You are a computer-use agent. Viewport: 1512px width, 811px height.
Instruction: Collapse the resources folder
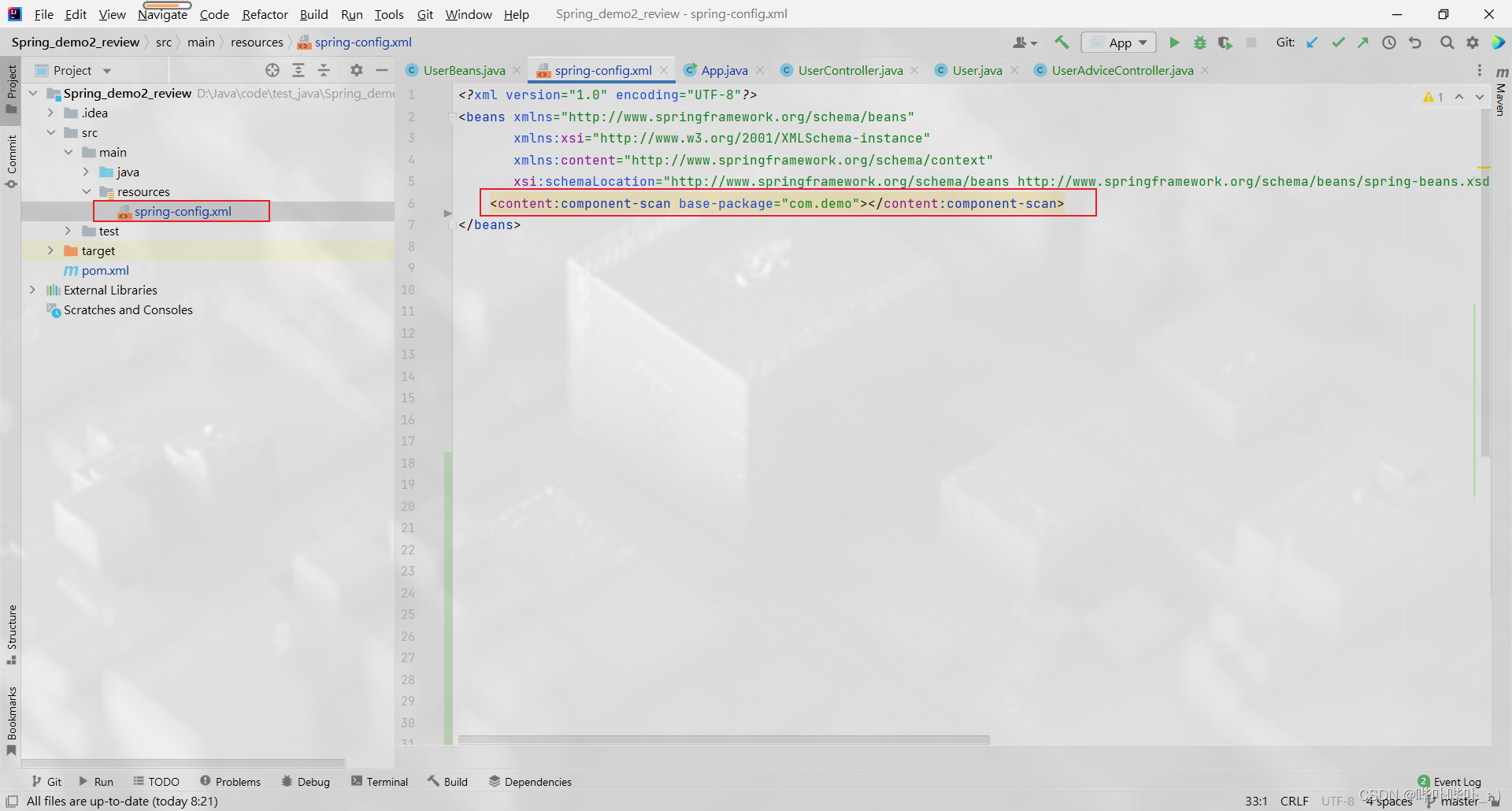86,191
